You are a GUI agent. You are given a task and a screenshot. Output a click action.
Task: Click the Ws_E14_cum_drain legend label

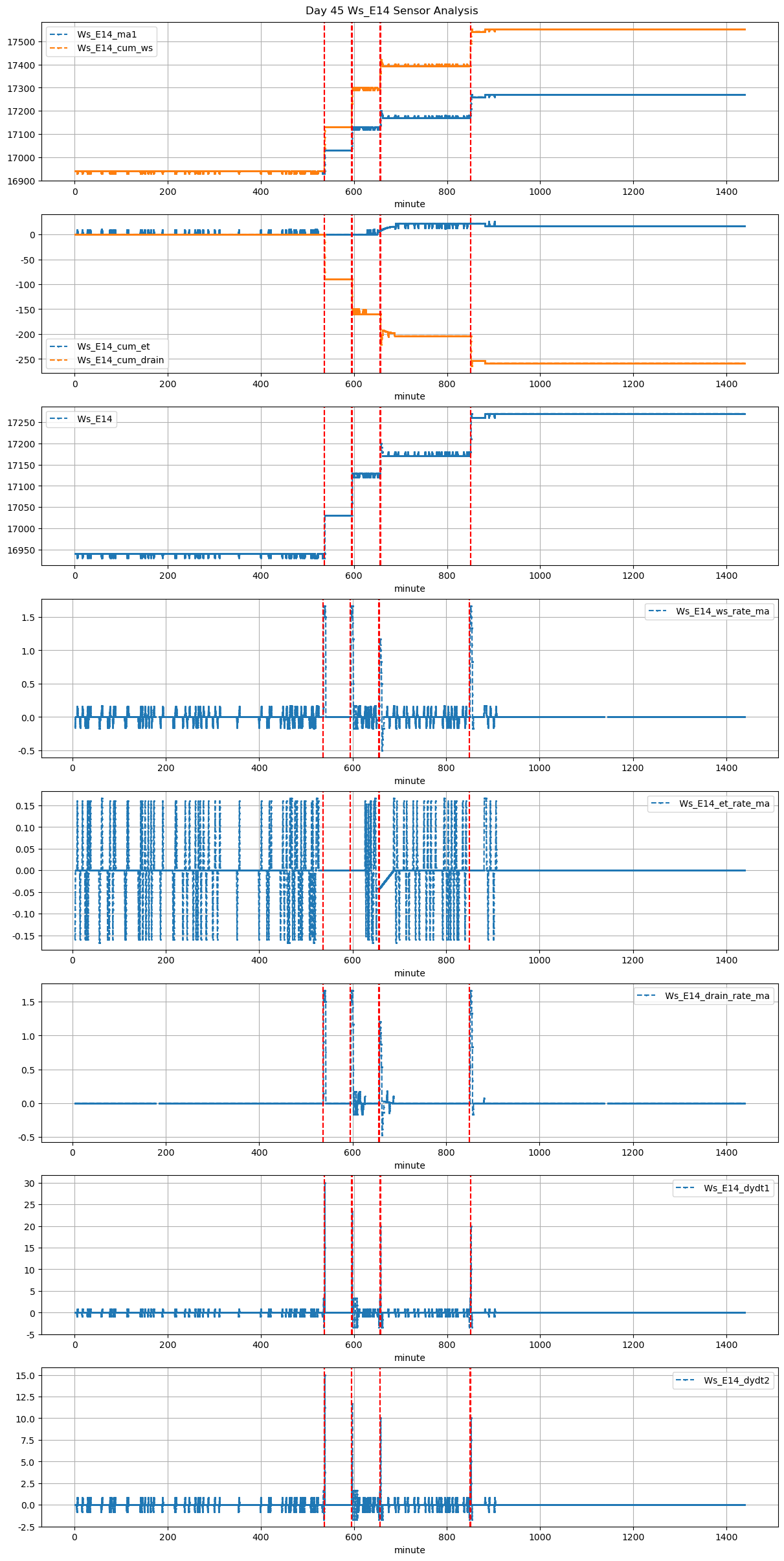click(120, 360)
